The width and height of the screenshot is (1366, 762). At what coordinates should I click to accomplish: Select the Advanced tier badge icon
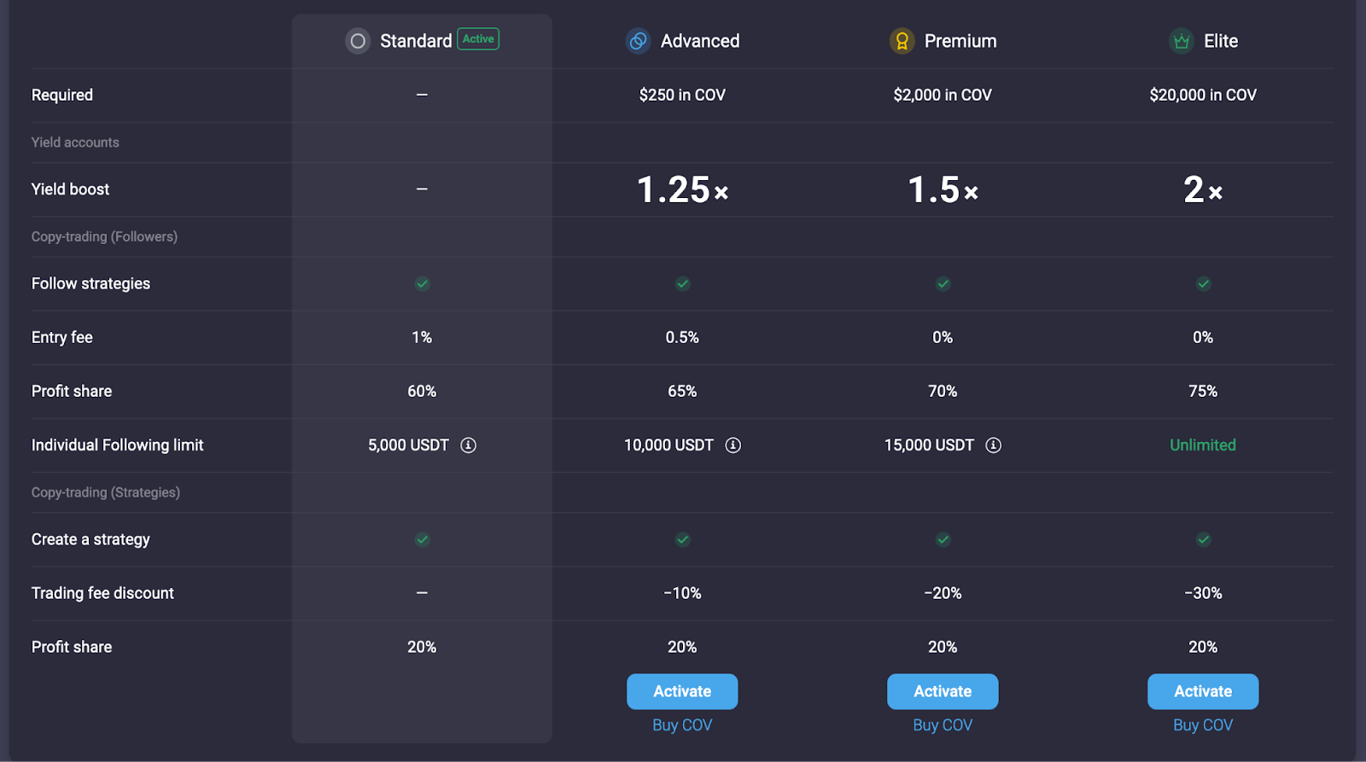tap(638, 41)
